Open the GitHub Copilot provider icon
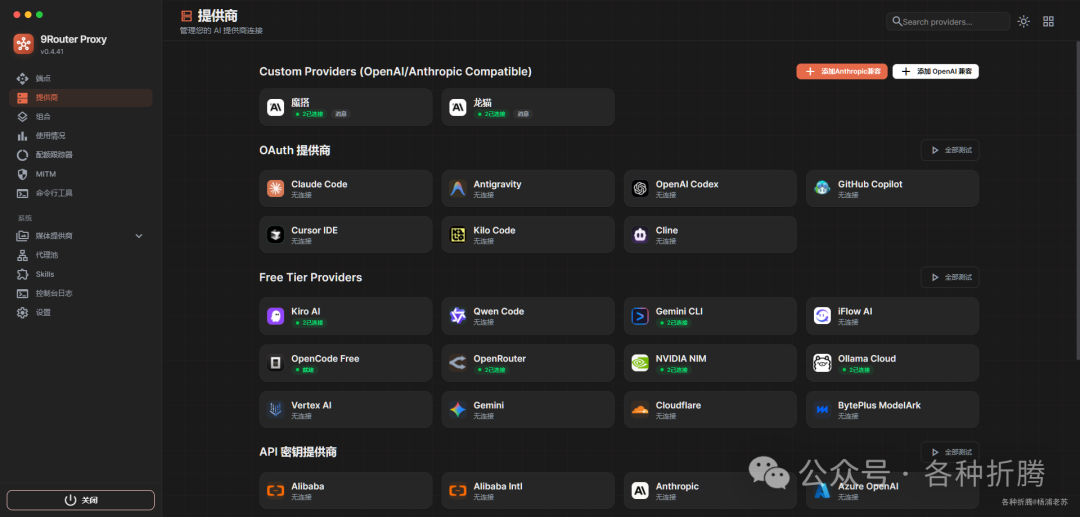1080x517 pixels. coord(822,189)
